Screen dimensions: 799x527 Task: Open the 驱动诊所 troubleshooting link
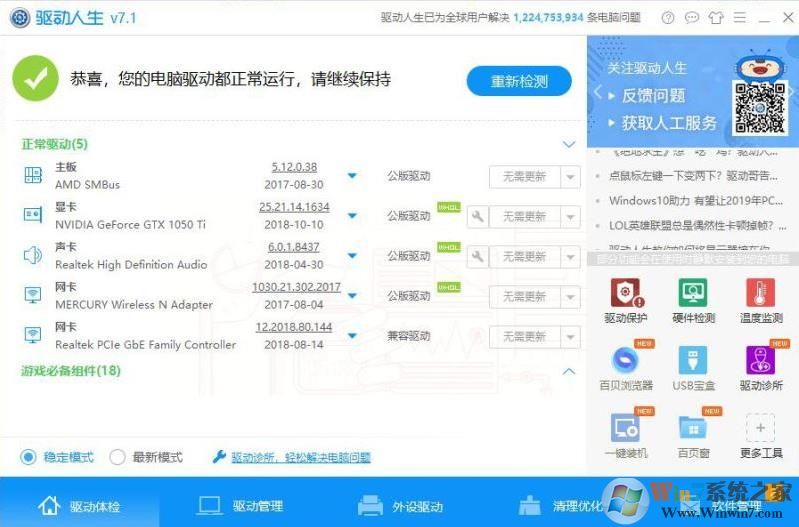click(x=300, y=457)
